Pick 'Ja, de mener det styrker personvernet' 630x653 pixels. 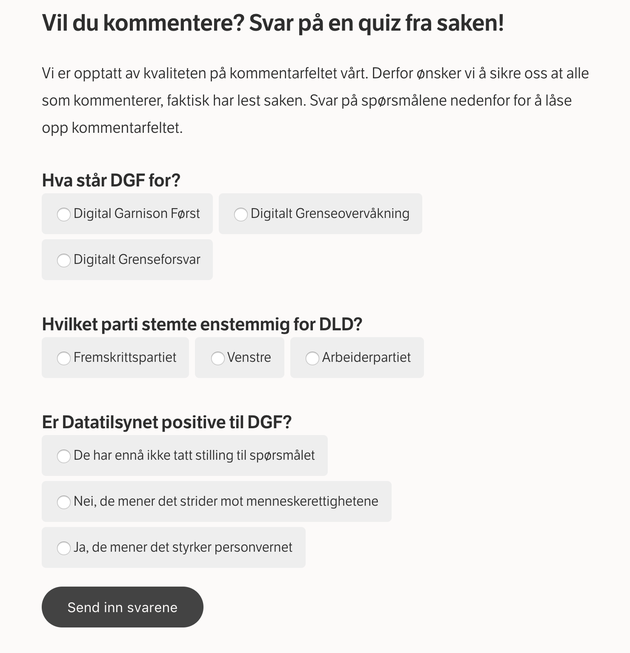click(x=174, y=548)
